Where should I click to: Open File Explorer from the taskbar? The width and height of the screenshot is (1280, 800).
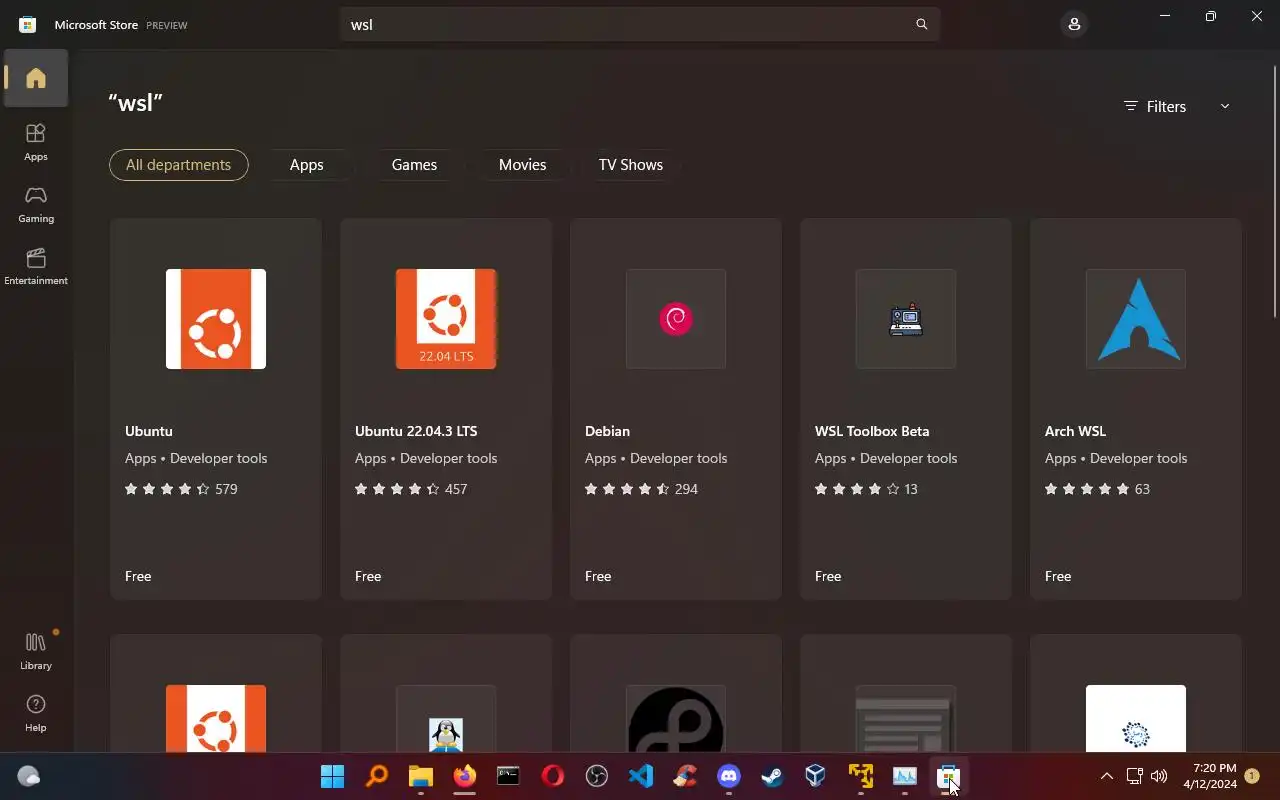tap(421, 776)
